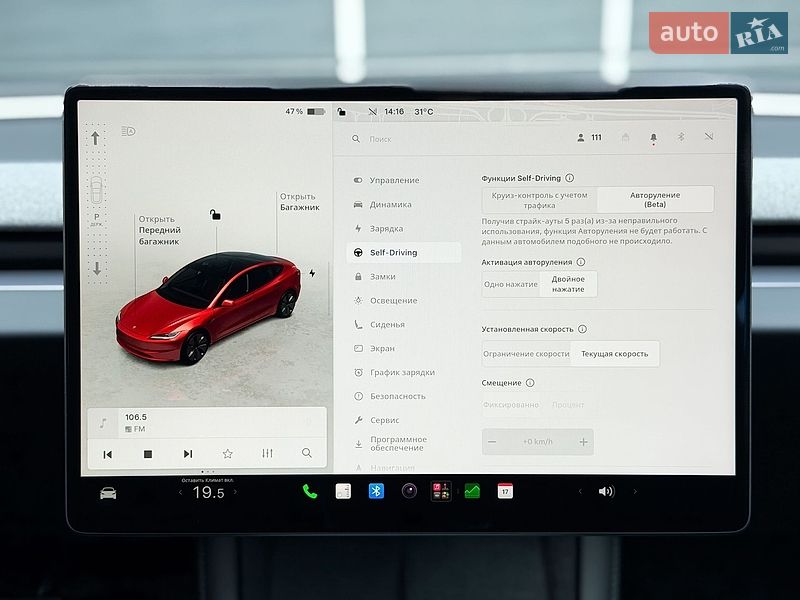The image size is (800, 600).
Task: Open driver profile 111
Action: (590, 138)
